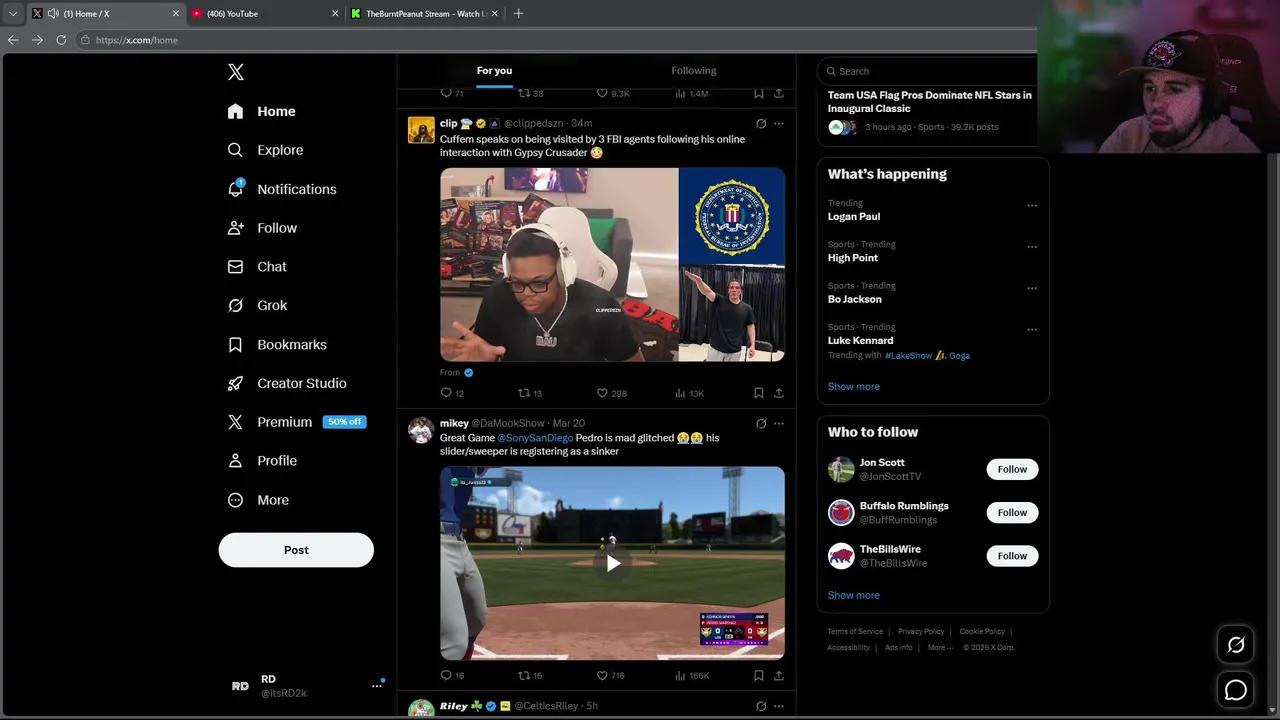Open Grok explain on clip post
The height and width of the screenshot is (720, 1280).
pos(761,124)
